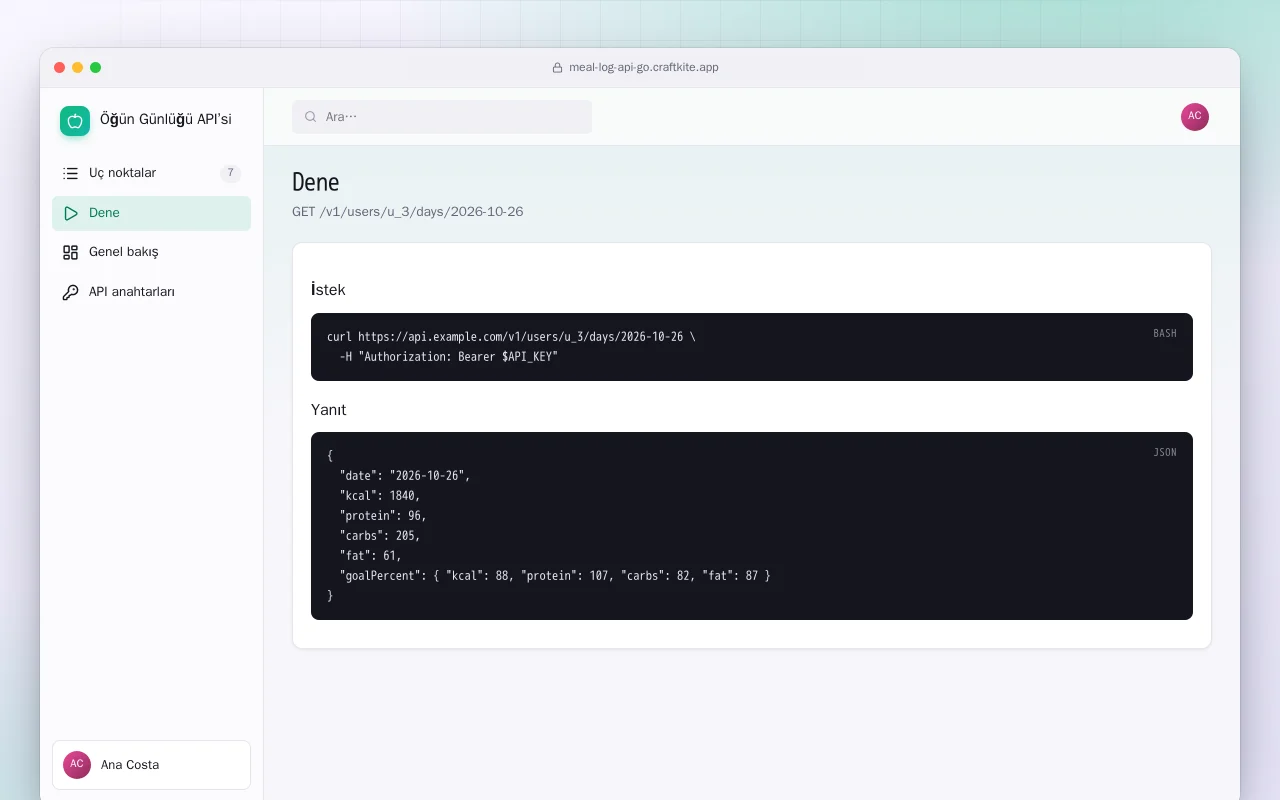This screenshot has height=800, width=1280.
Task: Click the Yanıt section heading
Action: pos(329,410)
